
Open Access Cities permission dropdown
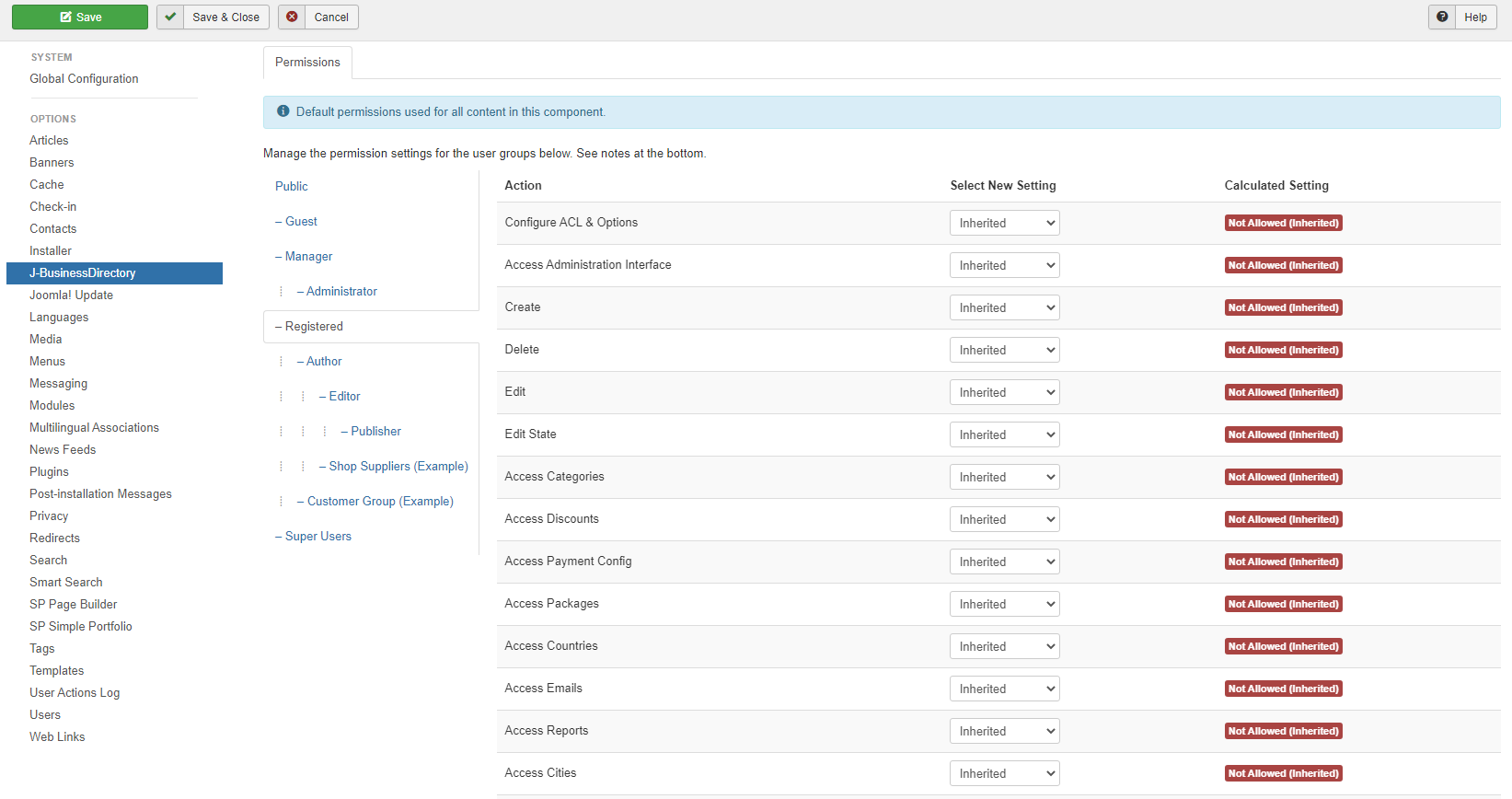[x=1004, y=773]
